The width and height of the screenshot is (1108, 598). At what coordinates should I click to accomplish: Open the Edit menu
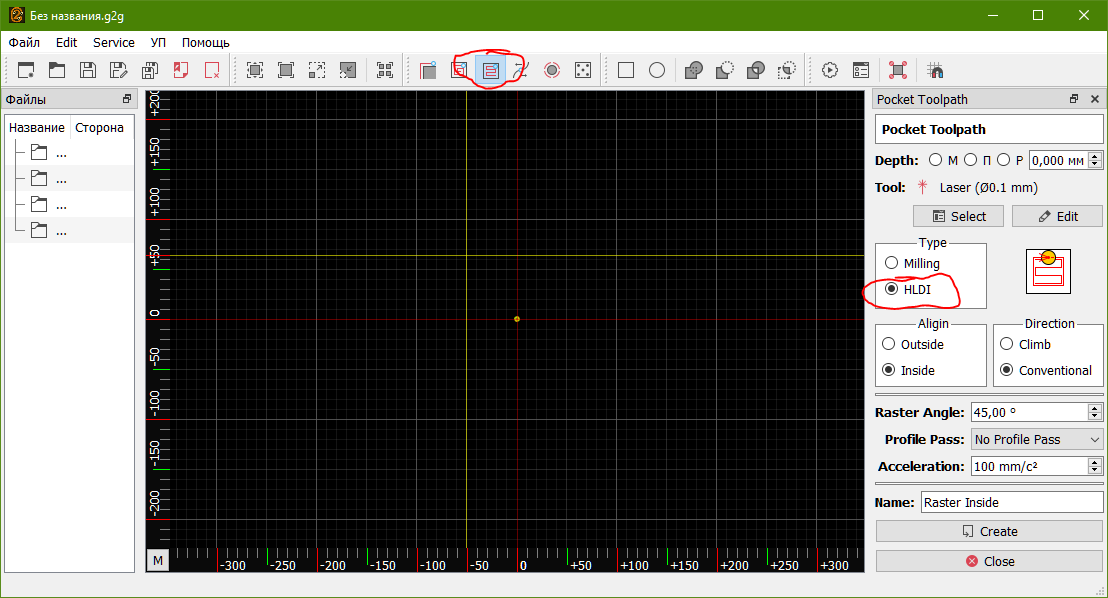[x=66, y=42]
